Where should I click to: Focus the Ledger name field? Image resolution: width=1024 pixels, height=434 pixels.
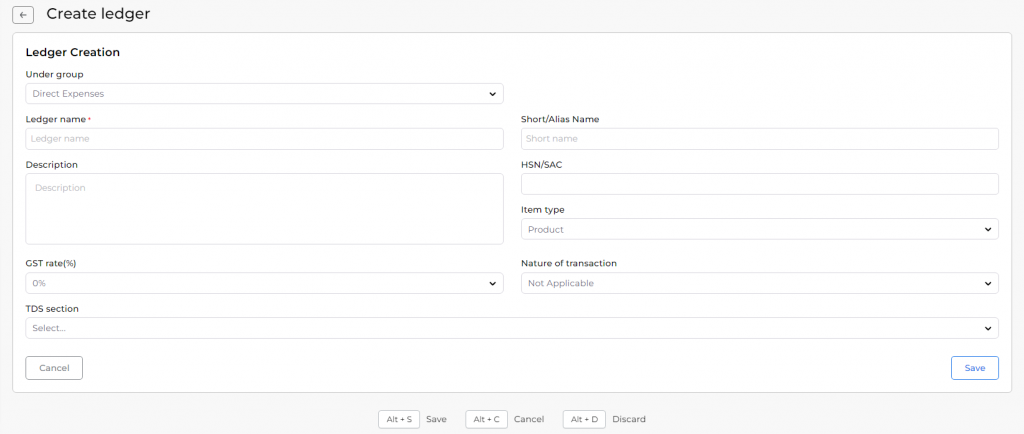point(264,139)
